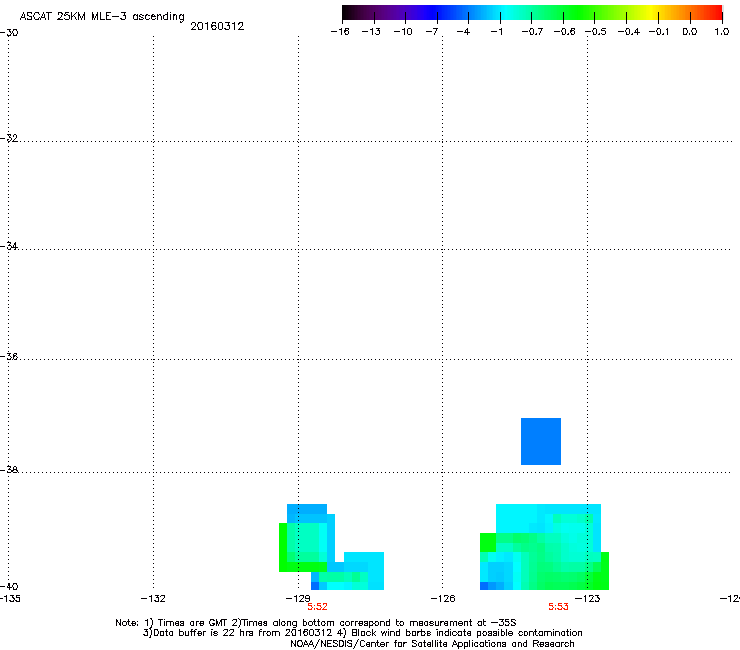Click the 'Data buffer is 22 hrs' note line

click(x=362, y=633)
